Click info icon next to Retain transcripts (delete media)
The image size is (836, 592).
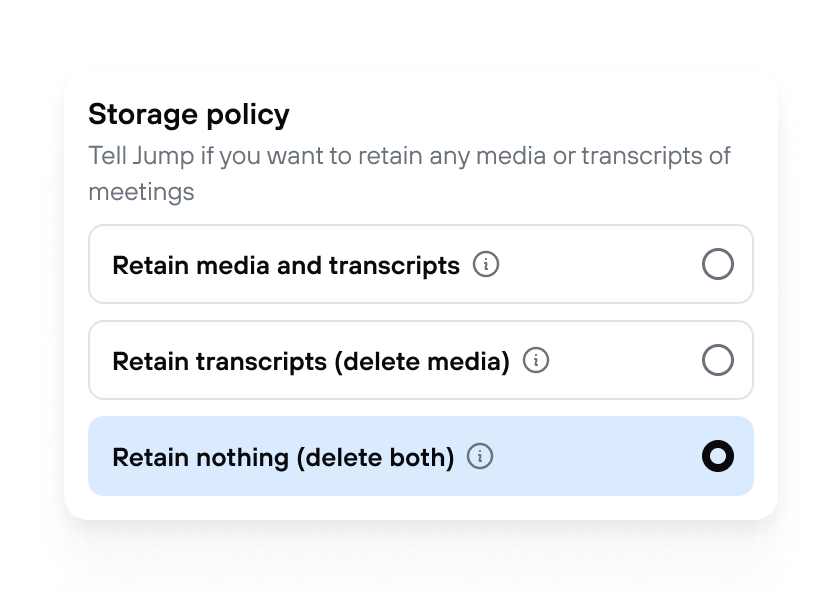tap(536, 361)
